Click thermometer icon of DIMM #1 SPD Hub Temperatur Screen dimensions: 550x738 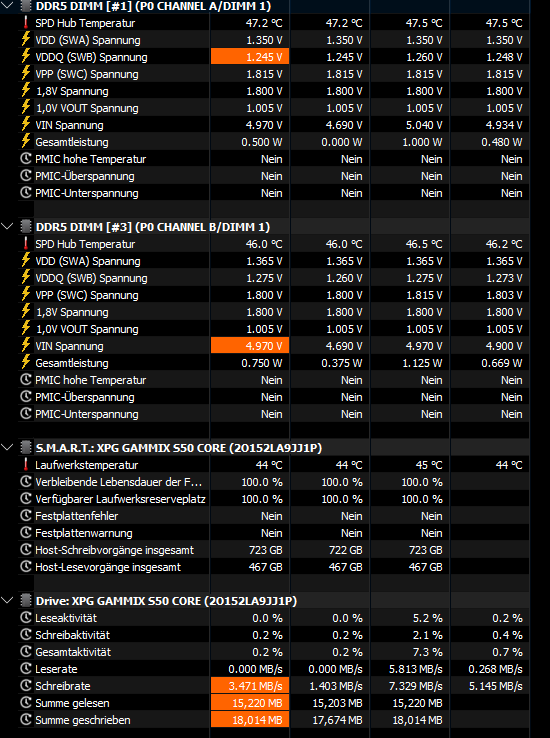click(x=26, y=23)
